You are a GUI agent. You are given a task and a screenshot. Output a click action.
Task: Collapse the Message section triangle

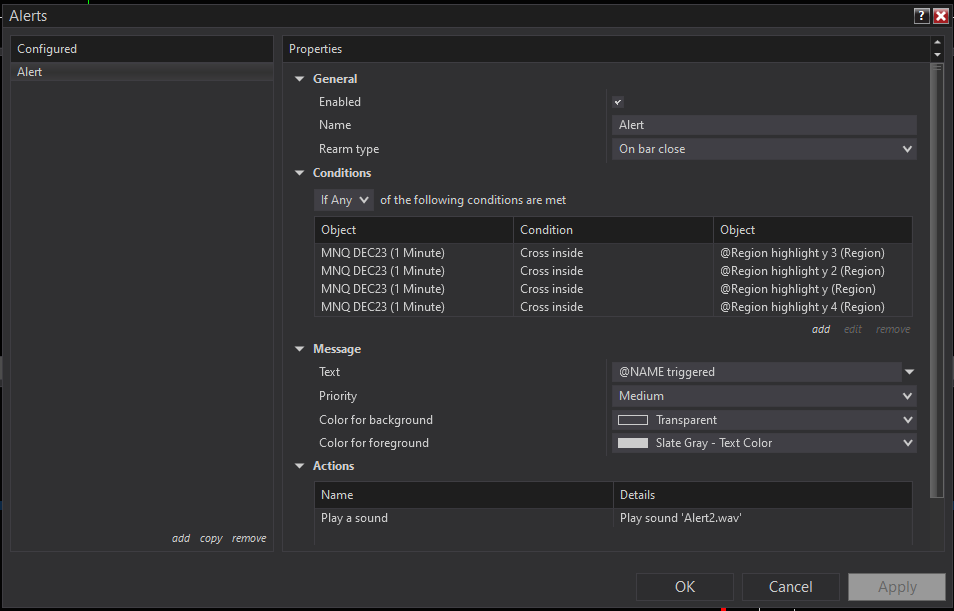(299, 349)
